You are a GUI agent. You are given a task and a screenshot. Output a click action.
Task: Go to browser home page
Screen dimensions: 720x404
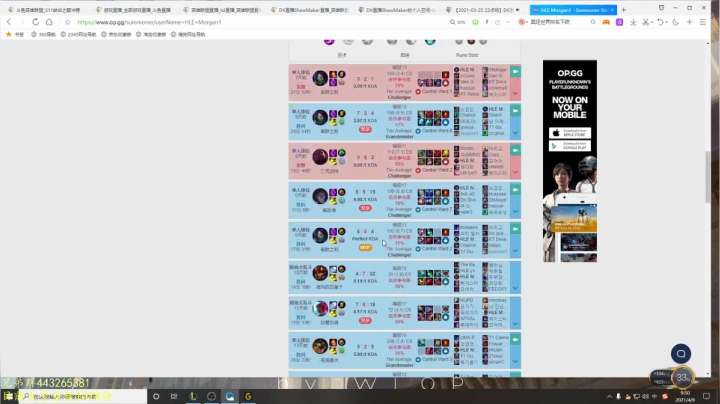[49, 22]
